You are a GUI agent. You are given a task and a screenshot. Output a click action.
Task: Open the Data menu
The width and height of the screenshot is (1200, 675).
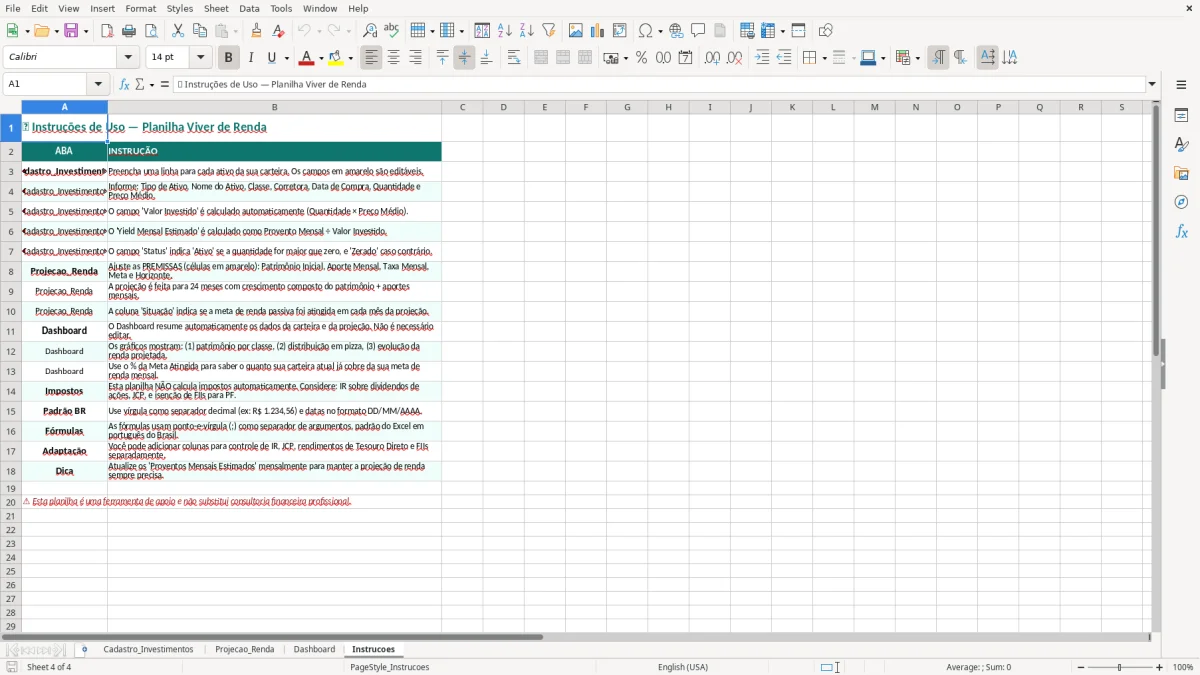tap(249, 8)
